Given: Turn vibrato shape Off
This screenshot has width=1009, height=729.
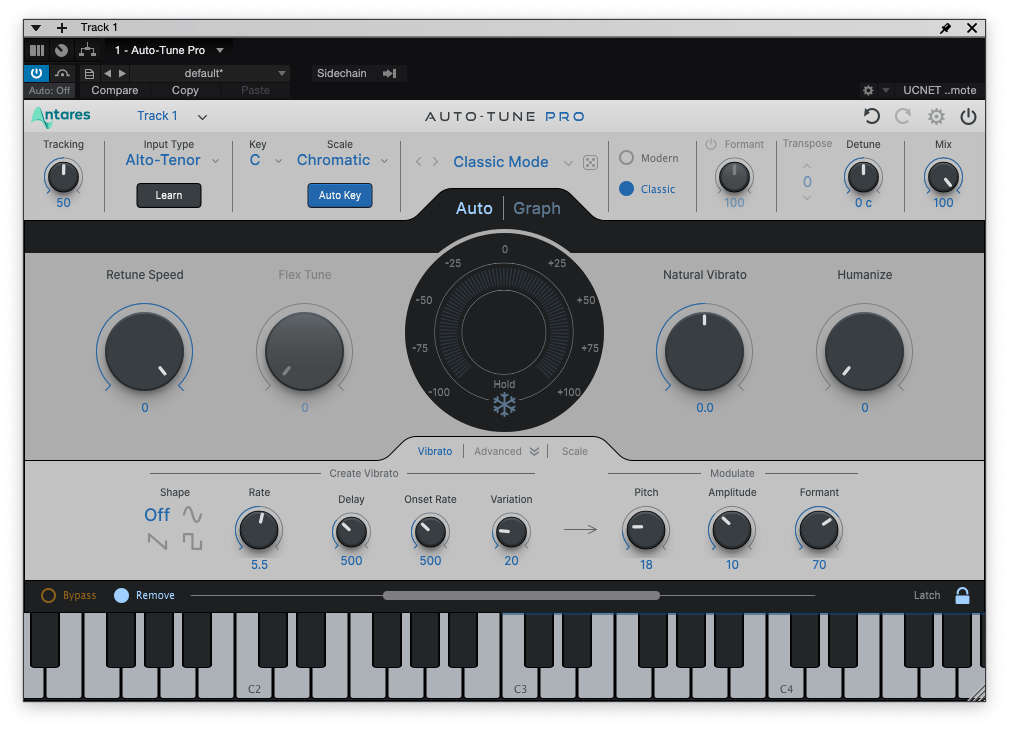Looking at the screenshot, I should (x=157, y=515).
